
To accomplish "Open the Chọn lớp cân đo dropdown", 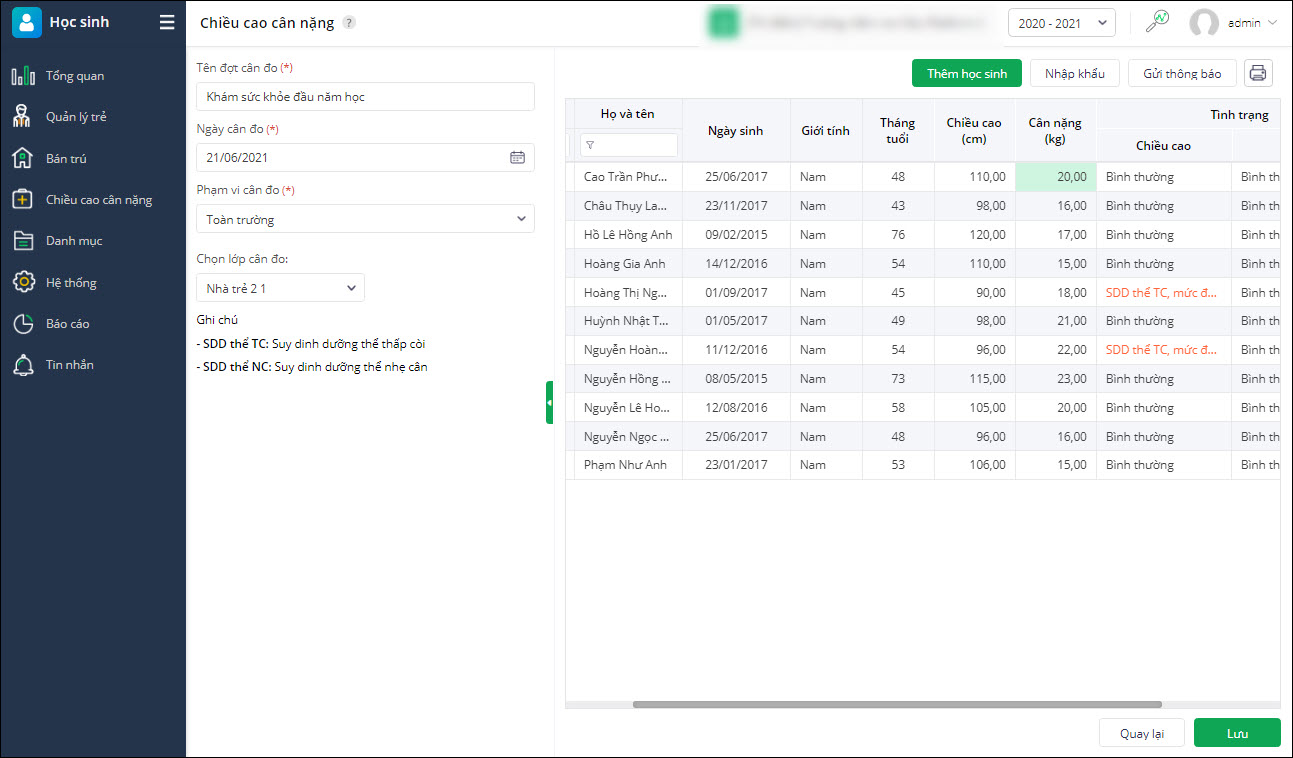I will coord(280,288).
